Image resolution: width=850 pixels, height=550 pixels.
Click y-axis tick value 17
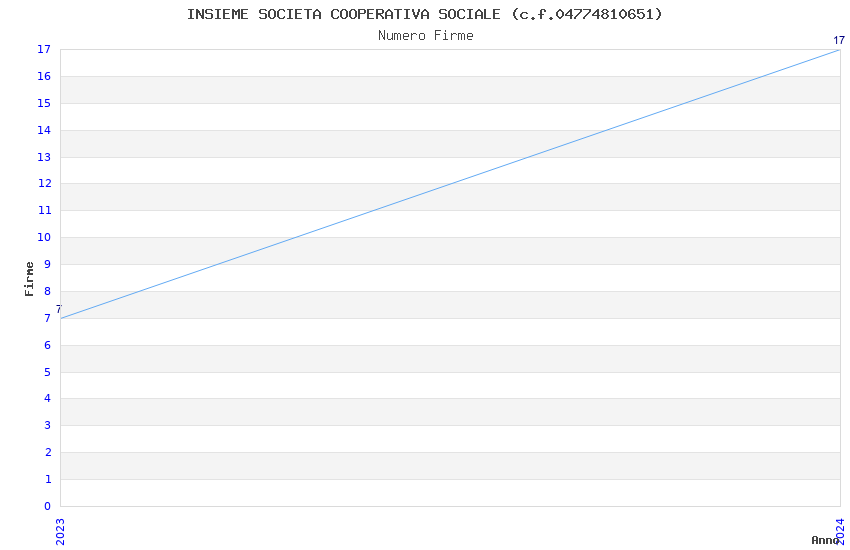44,49
